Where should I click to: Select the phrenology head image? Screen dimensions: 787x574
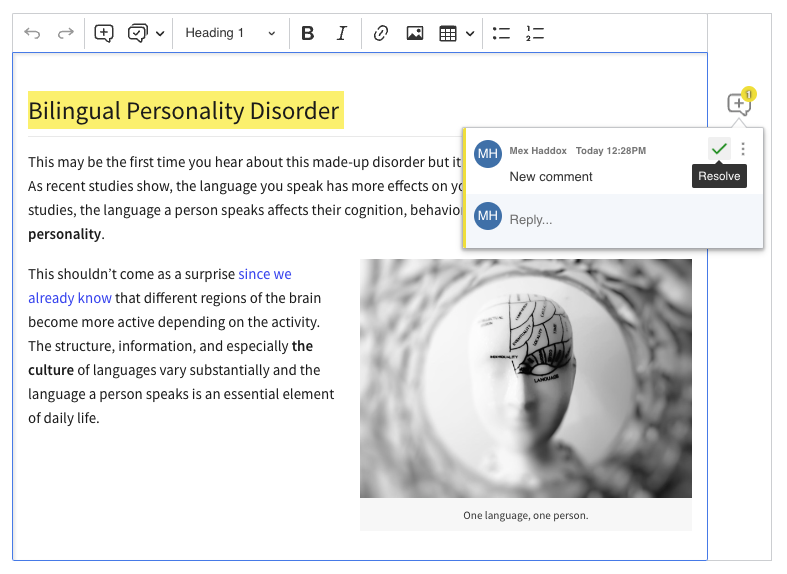(525, 378)
